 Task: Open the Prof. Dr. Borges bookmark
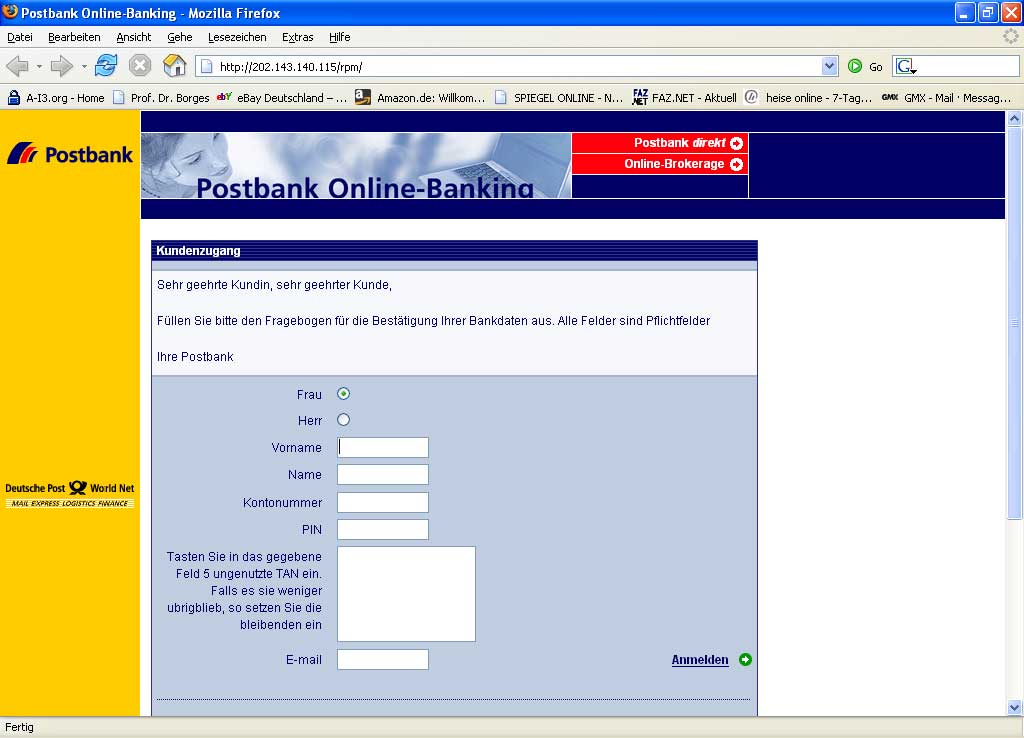coord(161,98)
